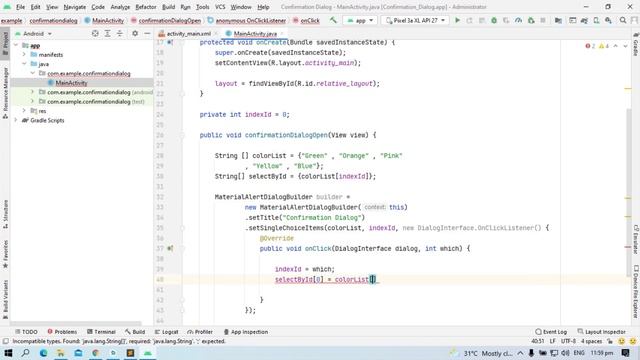Click the Apply Changes and Restart Activity icon
This screenshot has height=360, width=640.
click(469, 20)
